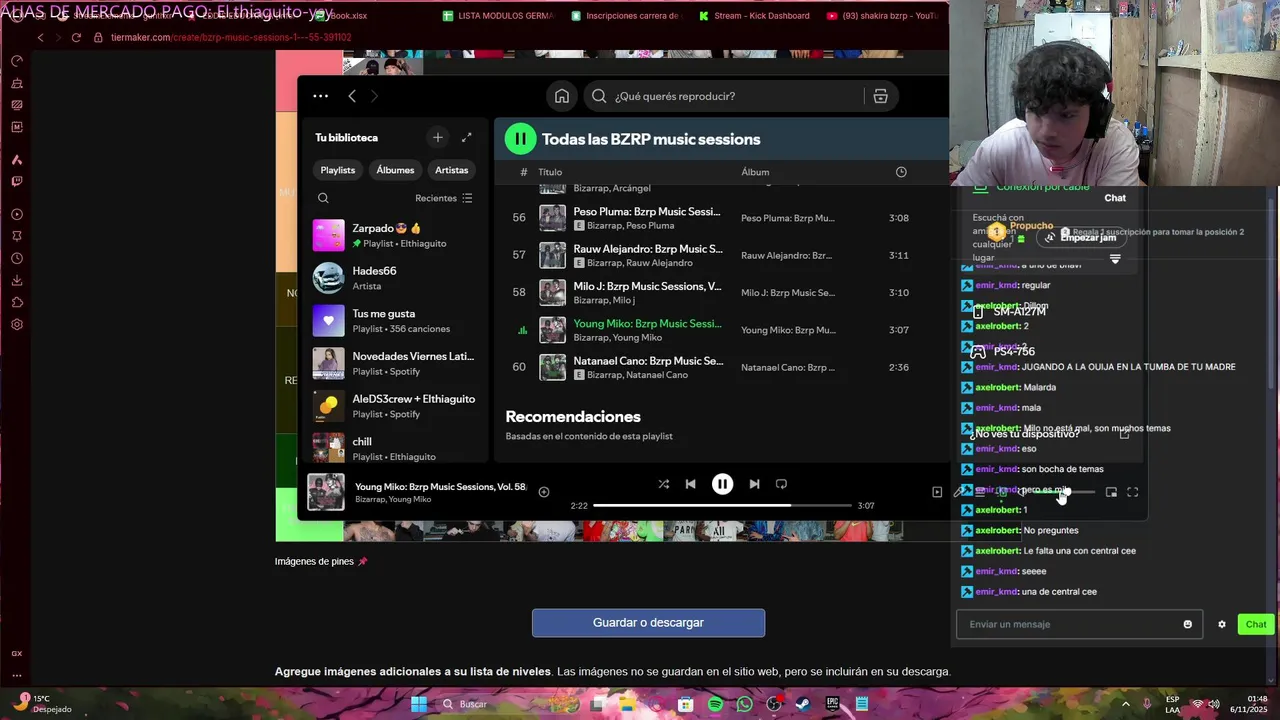Filter library by Playlists
Screen dimensions: 1280x720
pos(338,170)
